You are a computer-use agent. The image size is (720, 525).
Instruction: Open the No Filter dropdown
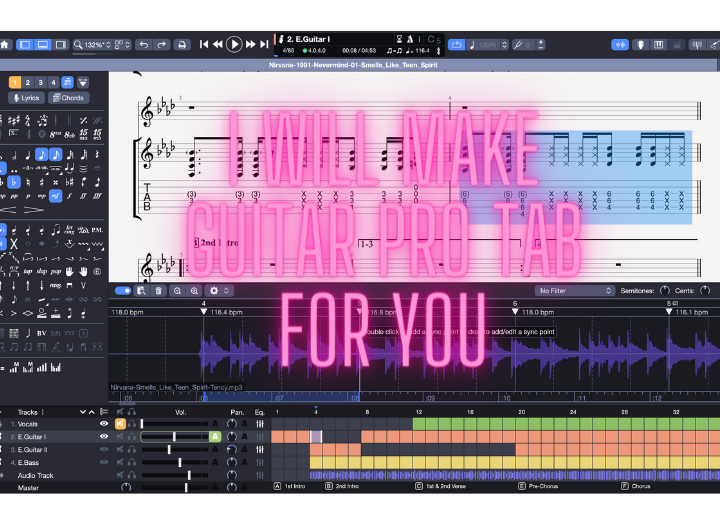(574, 291)
